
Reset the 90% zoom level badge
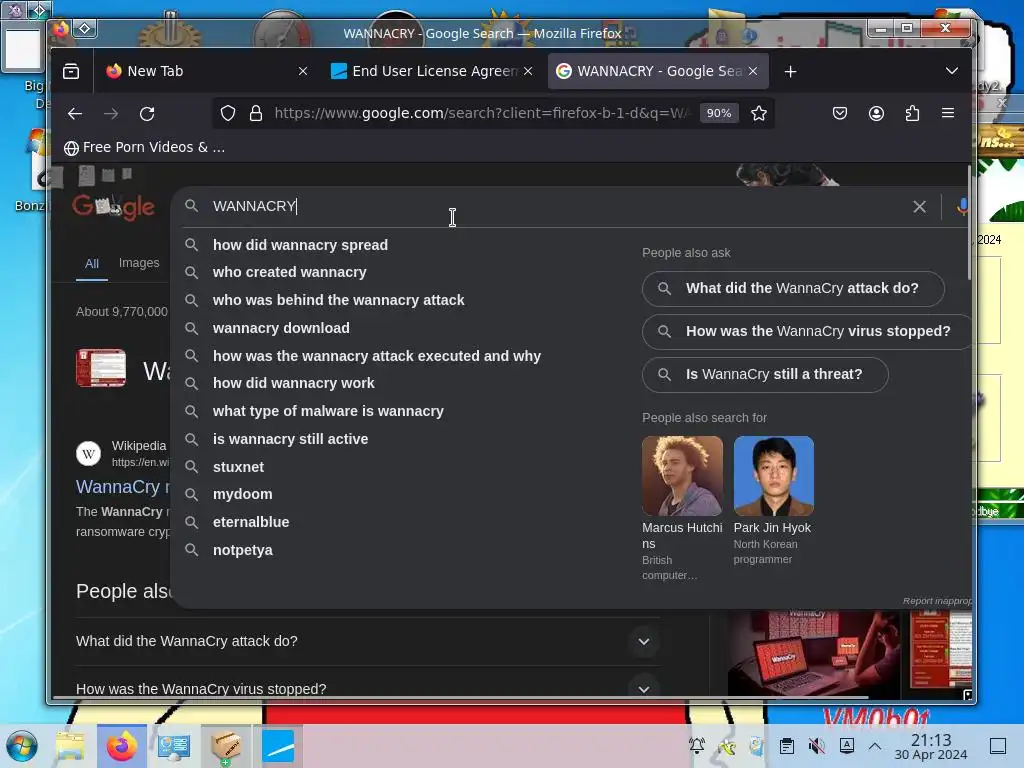[x=719, y=114]
